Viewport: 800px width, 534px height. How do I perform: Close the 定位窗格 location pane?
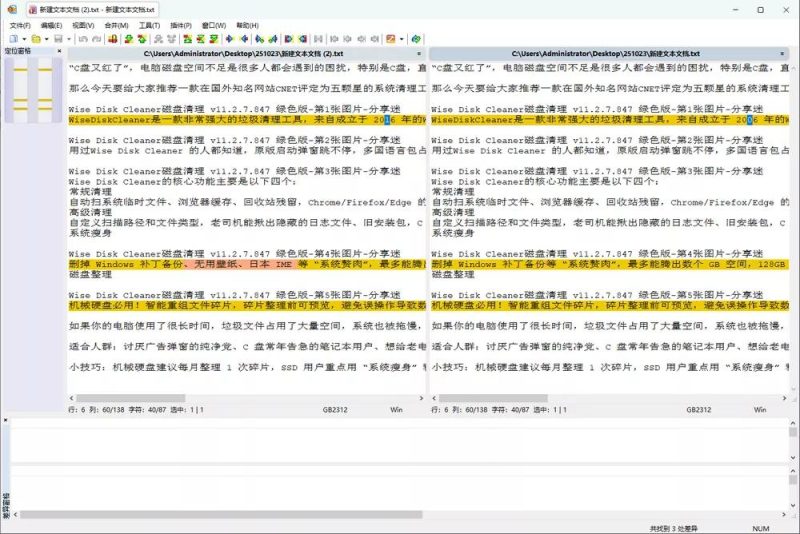[59, 51]
